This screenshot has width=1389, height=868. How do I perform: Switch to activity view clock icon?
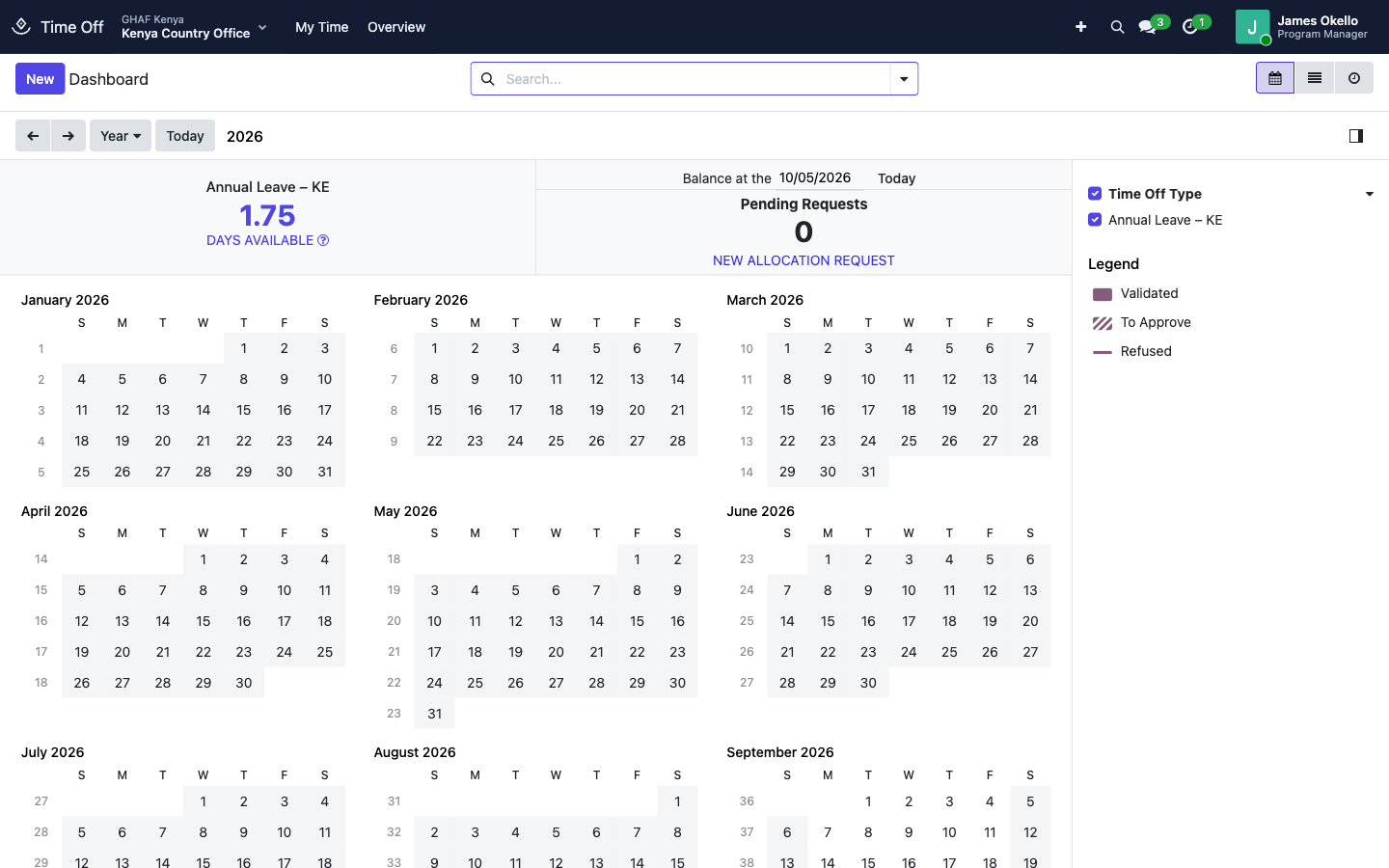coord(1354,78)
